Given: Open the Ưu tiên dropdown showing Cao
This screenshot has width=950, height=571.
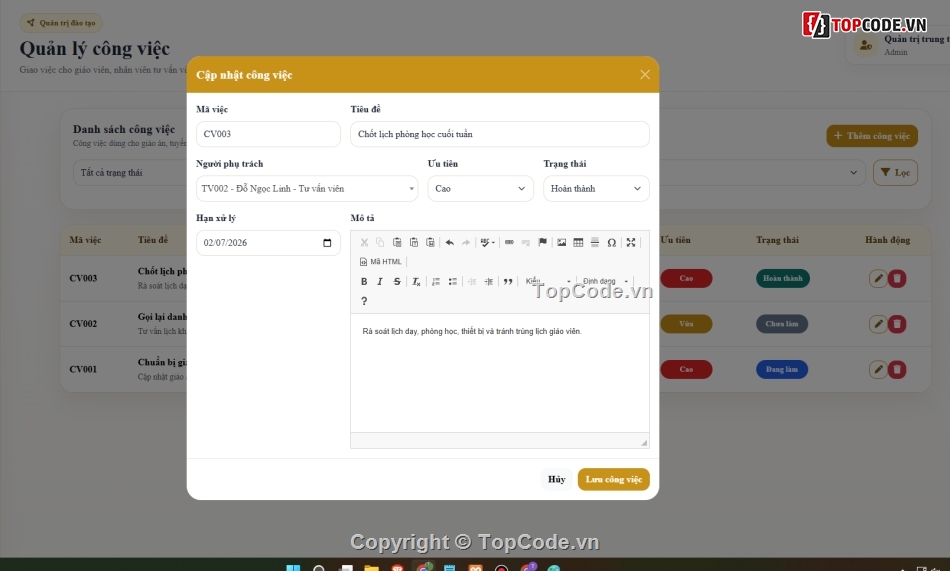Looking at the screenshot, I should pos(480,189).
